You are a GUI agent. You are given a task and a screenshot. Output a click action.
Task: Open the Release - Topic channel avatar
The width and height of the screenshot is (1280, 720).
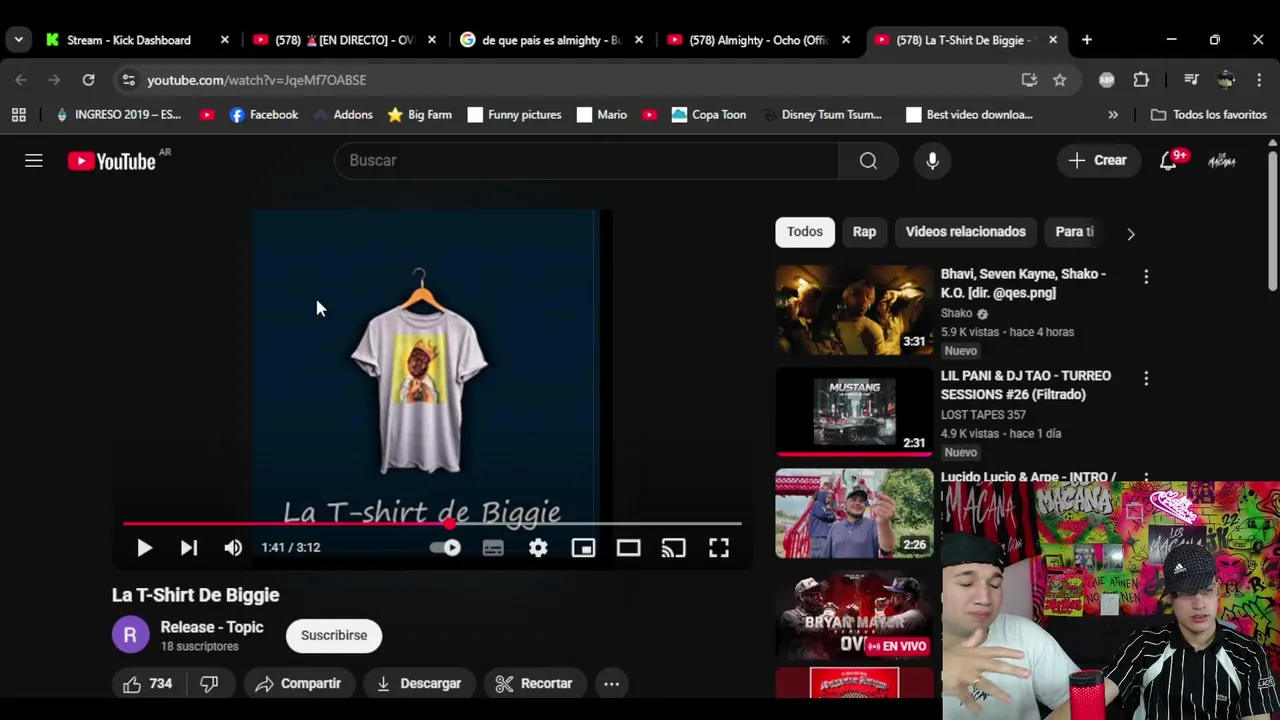coord(130,635)
